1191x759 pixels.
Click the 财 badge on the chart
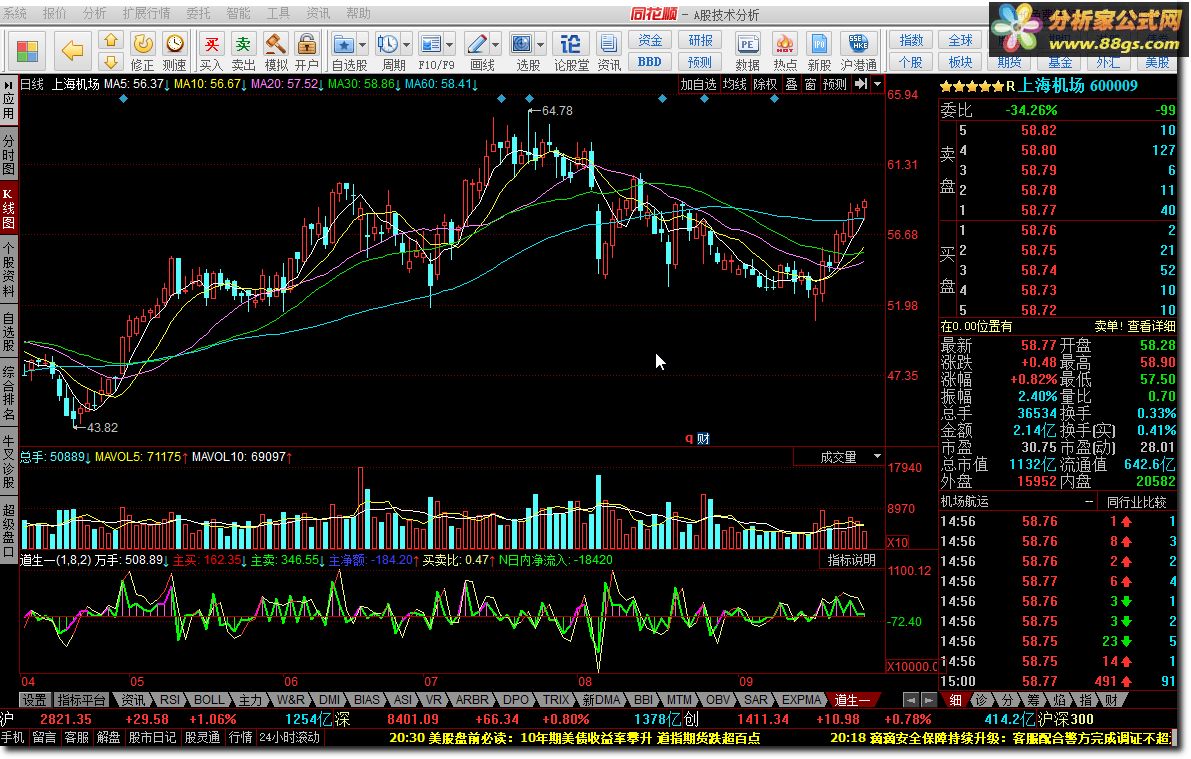coord(703,438)
